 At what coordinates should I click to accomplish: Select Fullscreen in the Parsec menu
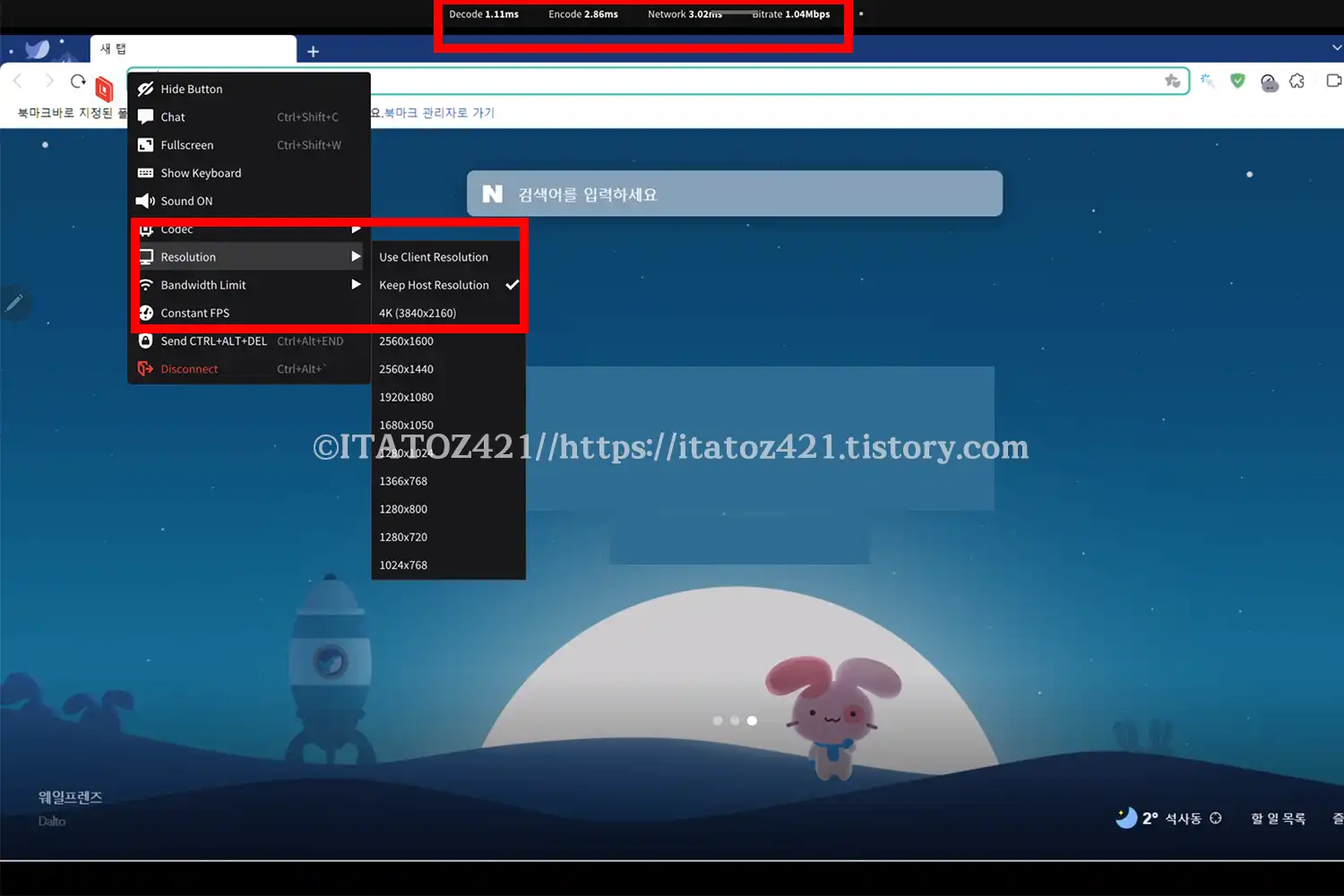coord(249,145)
